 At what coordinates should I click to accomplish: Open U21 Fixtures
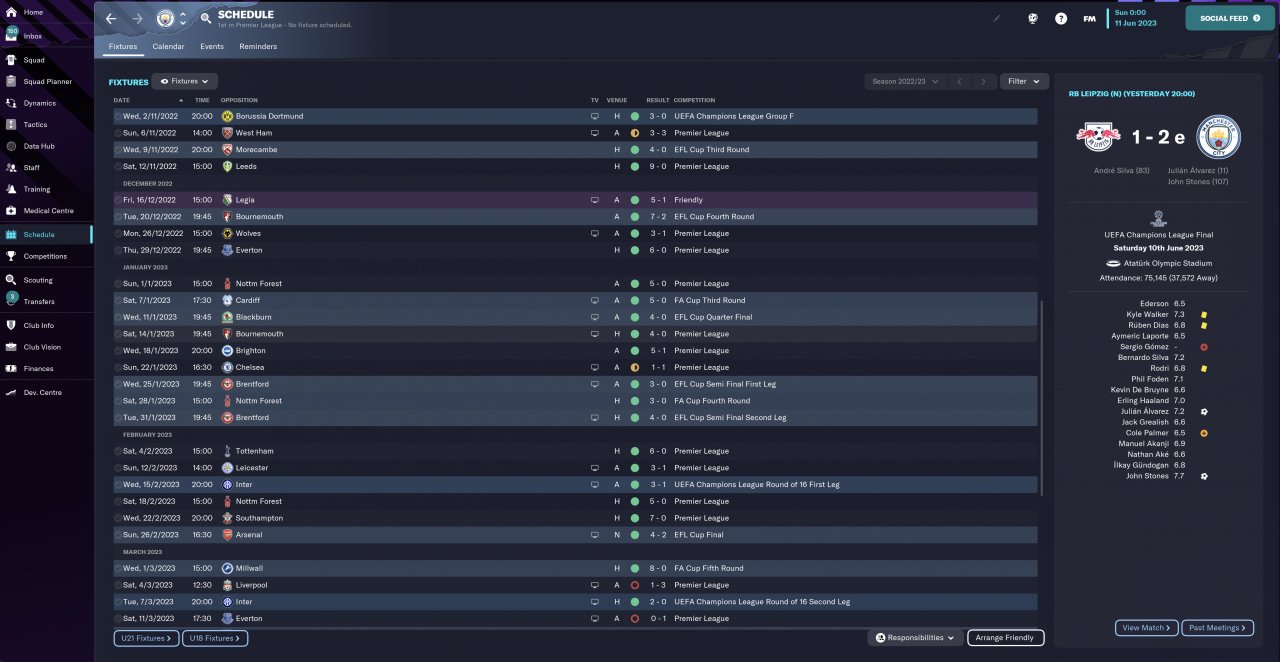coord(146,638)
